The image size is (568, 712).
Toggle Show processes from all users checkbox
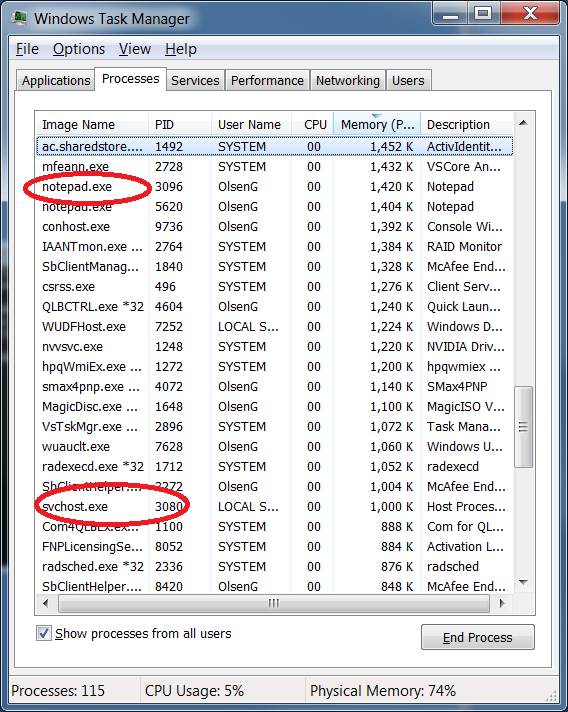44,633
